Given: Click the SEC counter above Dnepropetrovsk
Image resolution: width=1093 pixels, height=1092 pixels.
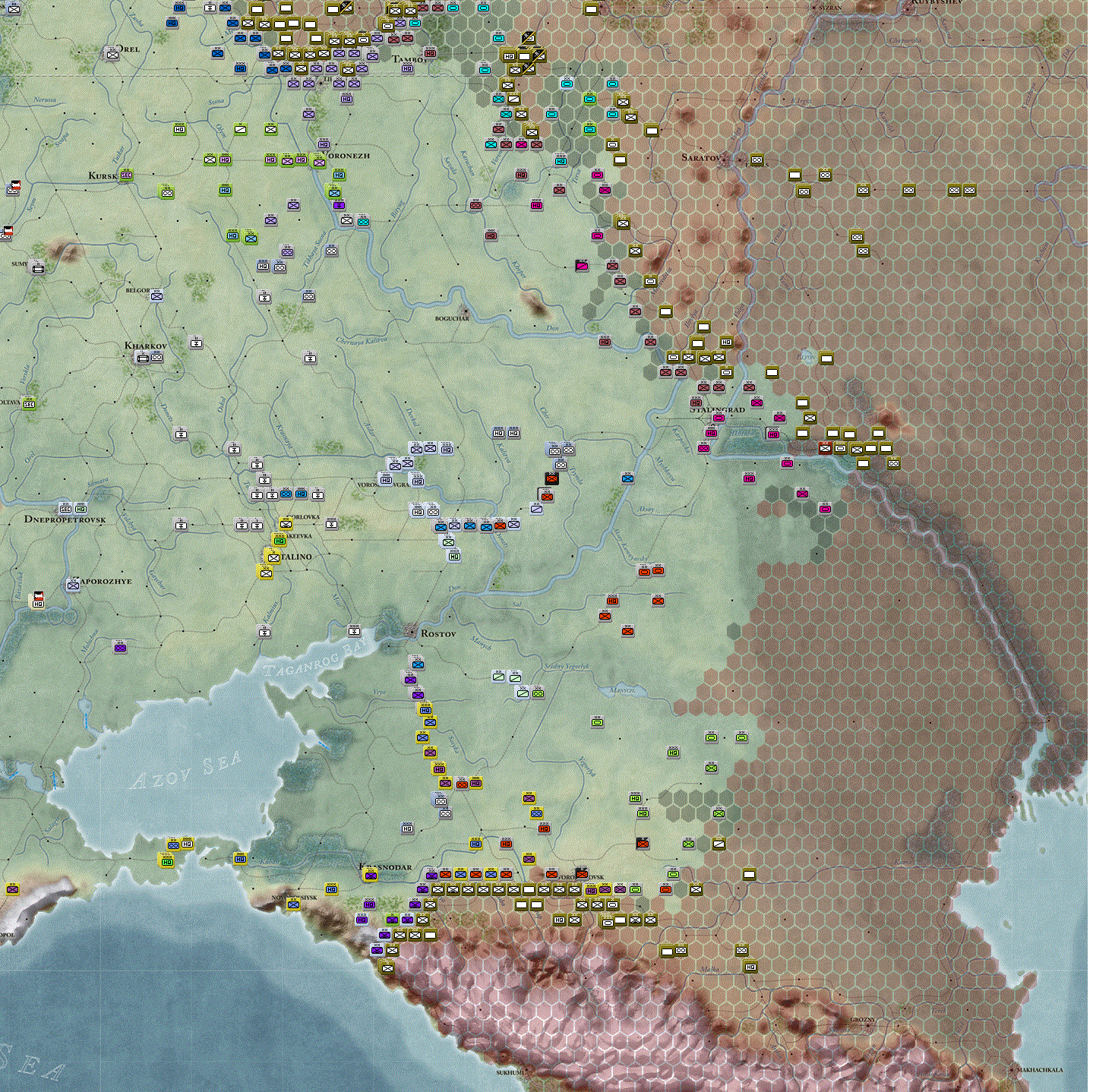Looking at the screenshot, I should (x=66, y=508).
